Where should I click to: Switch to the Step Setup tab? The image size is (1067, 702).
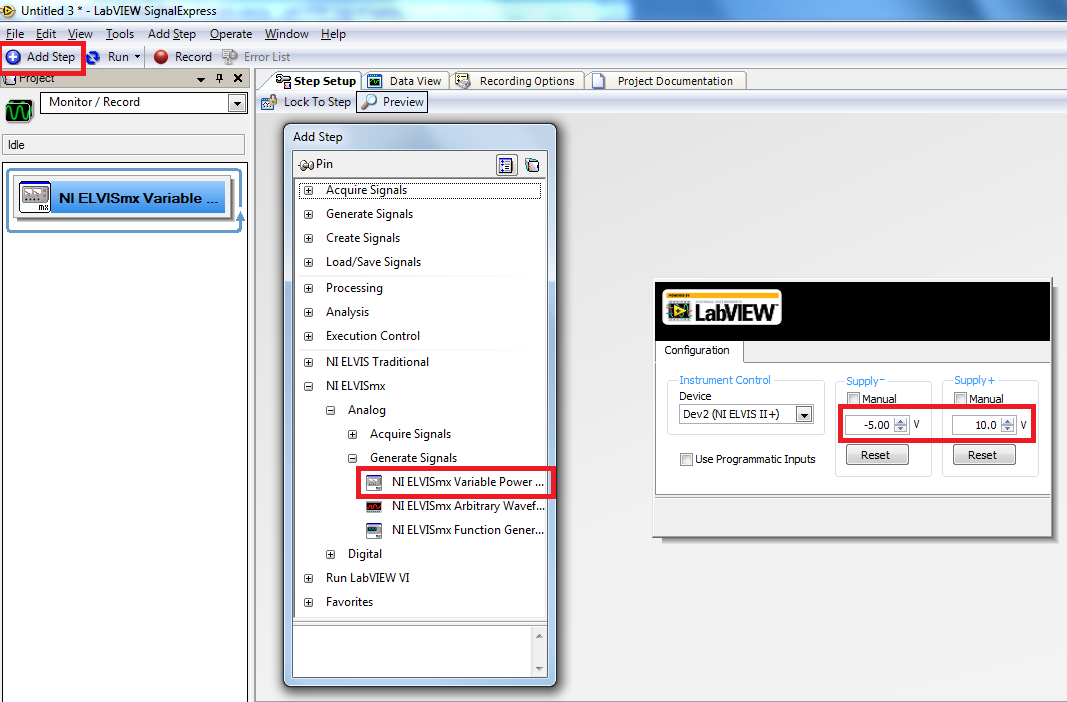tap(316, 81)
